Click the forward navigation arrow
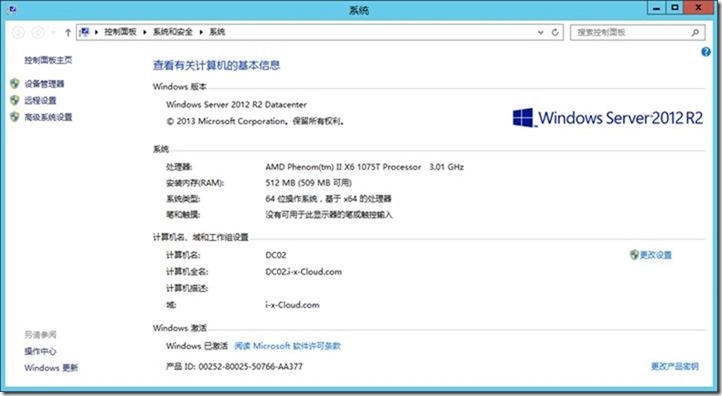 (38, 32)
